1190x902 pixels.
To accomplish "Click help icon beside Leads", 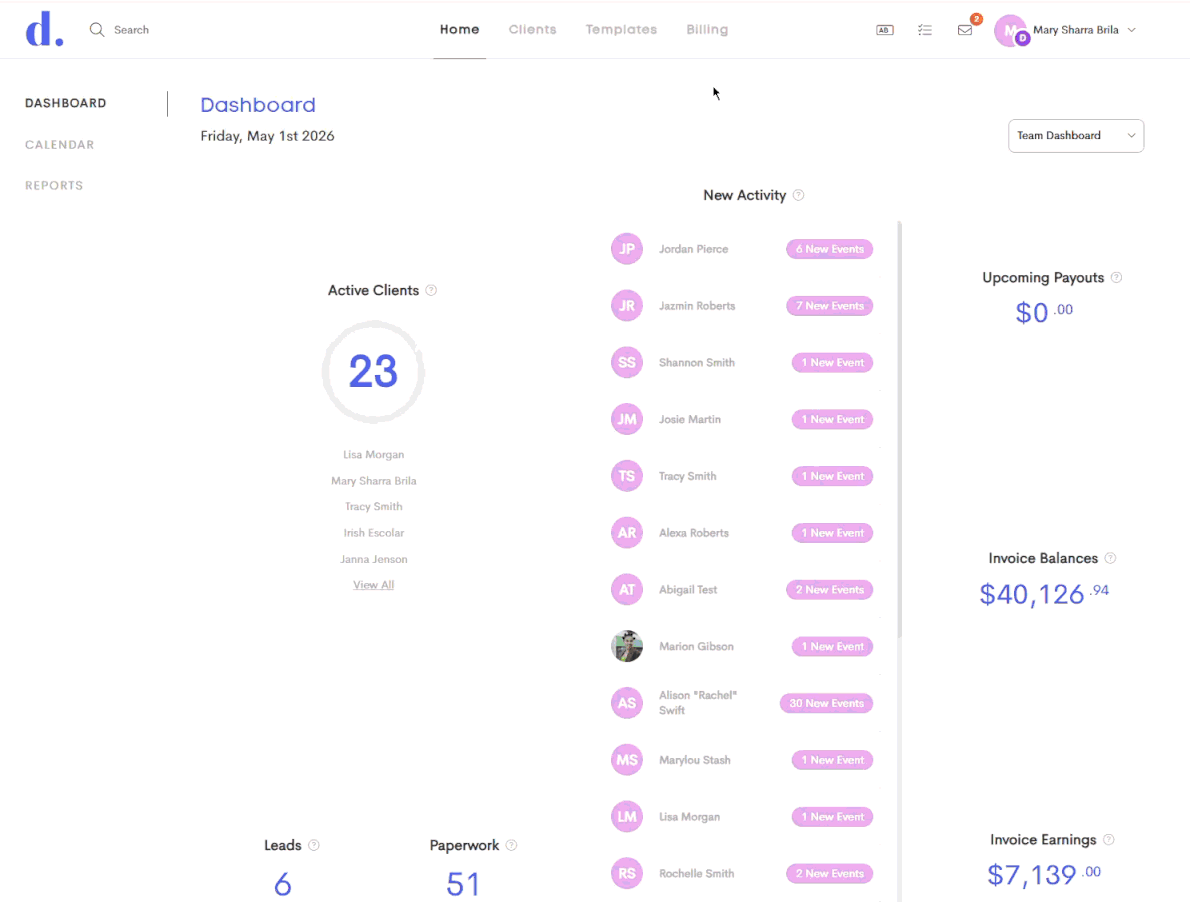I will click(313, 845).
